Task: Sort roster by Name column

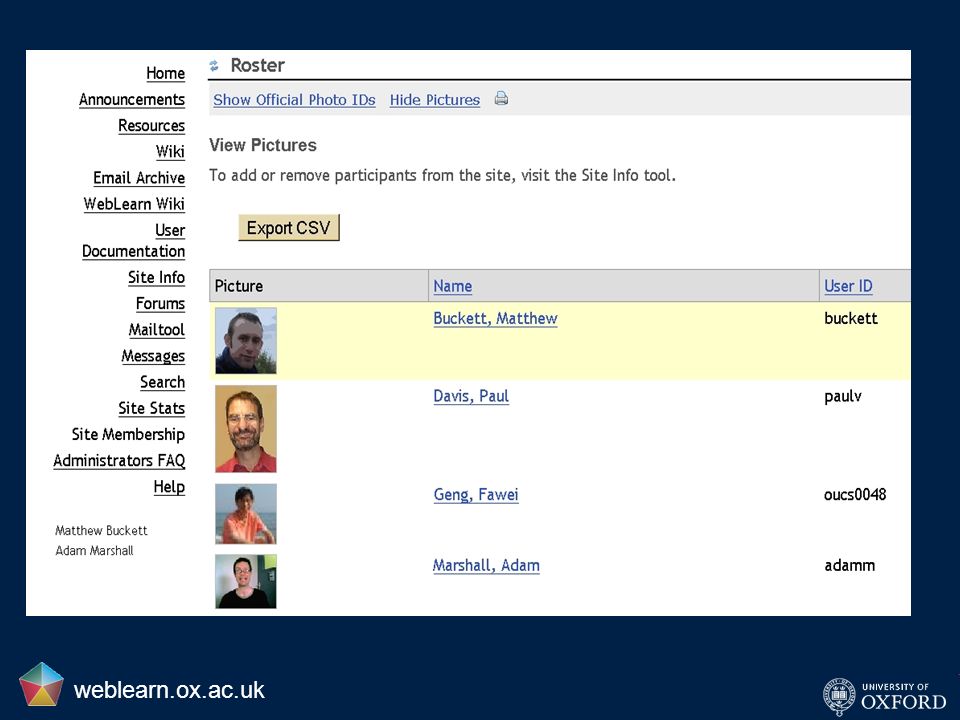Action: [452, 286]
